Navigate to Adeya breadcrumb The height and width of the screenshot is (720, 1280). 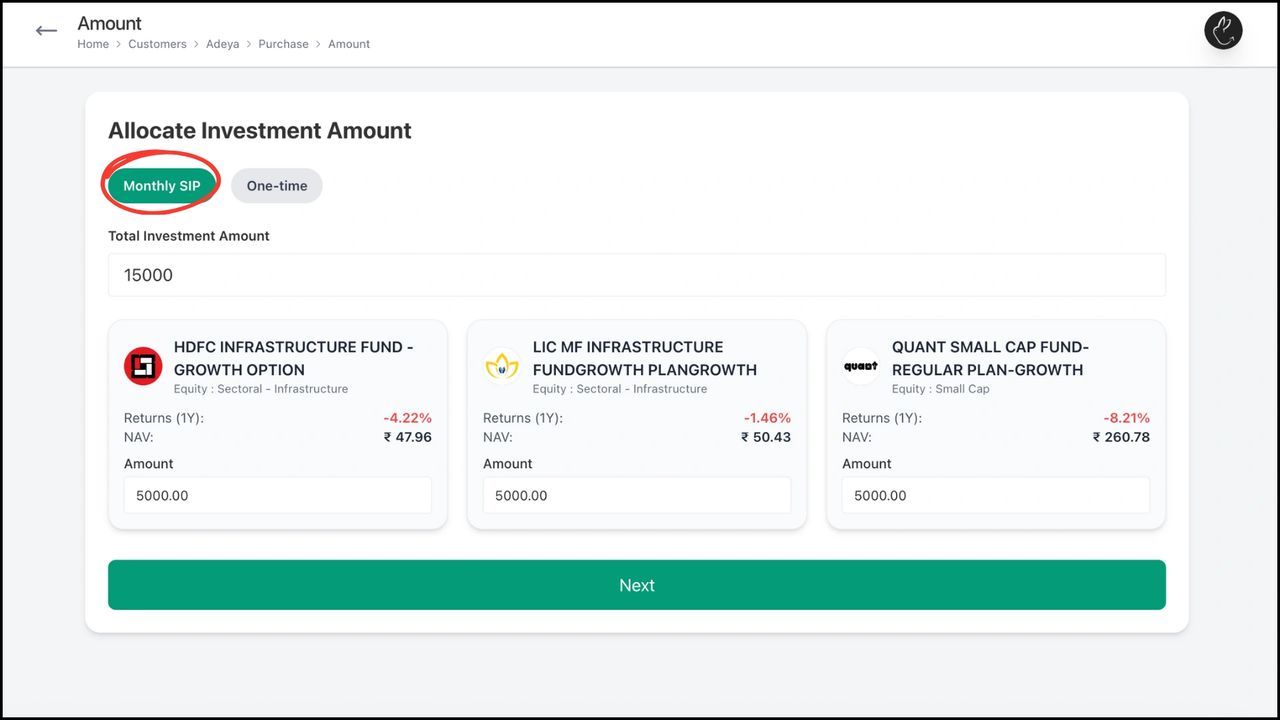[222, 44]
